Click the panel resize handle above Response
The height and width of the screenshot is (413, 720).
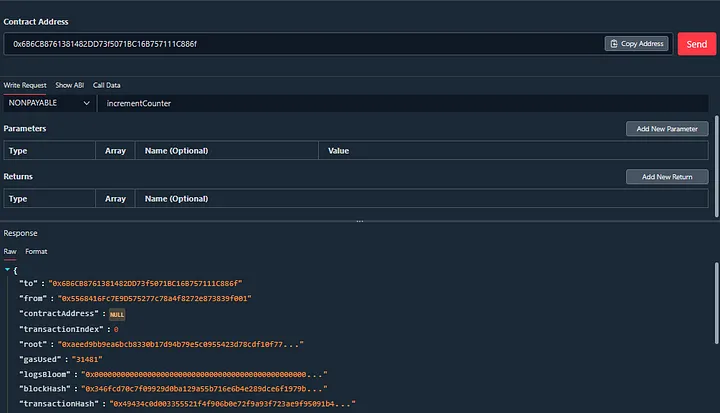point(359,221)
